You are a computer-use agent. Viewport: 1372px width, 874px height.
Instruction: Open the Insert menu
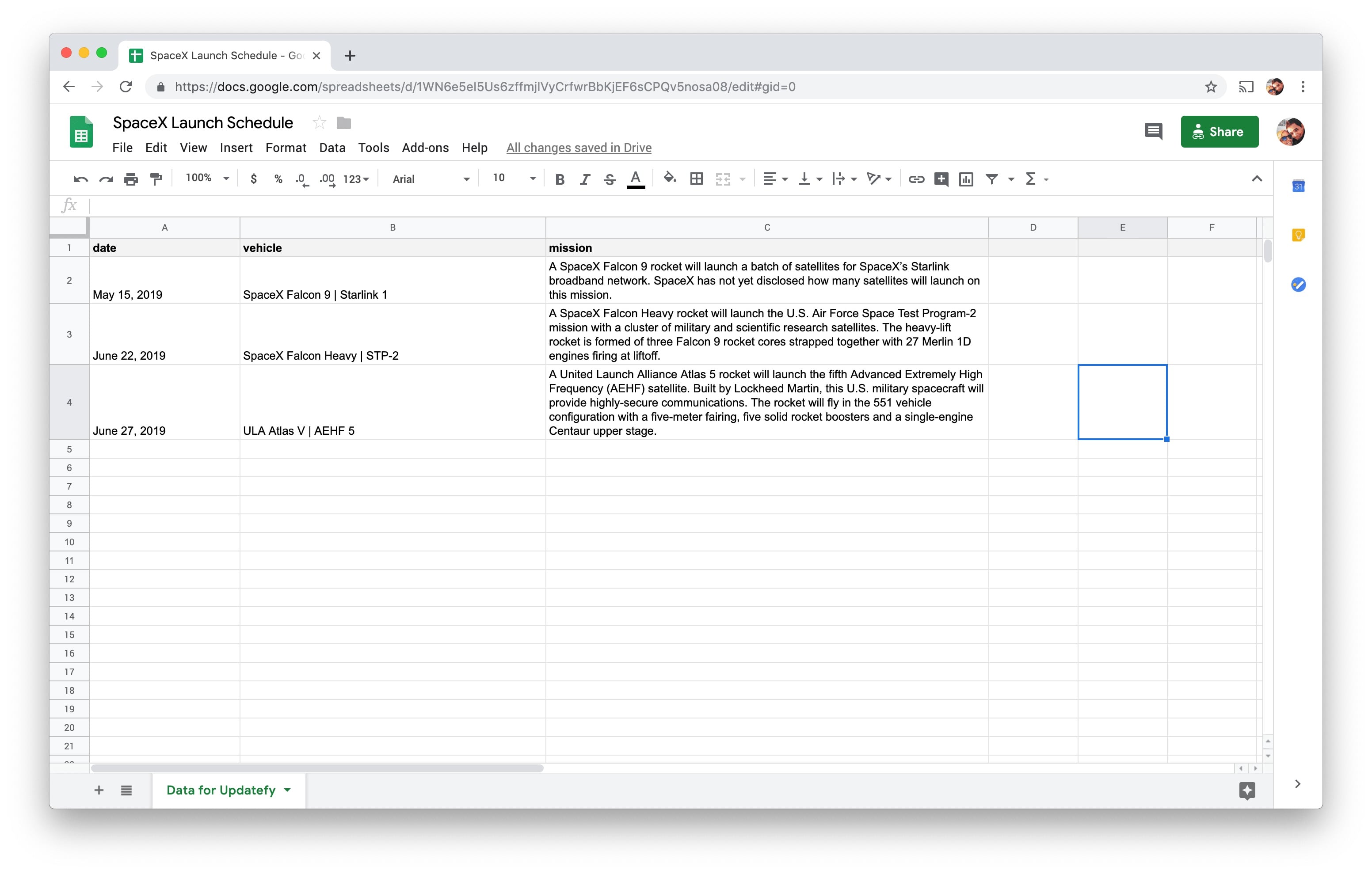coord(236,148)
